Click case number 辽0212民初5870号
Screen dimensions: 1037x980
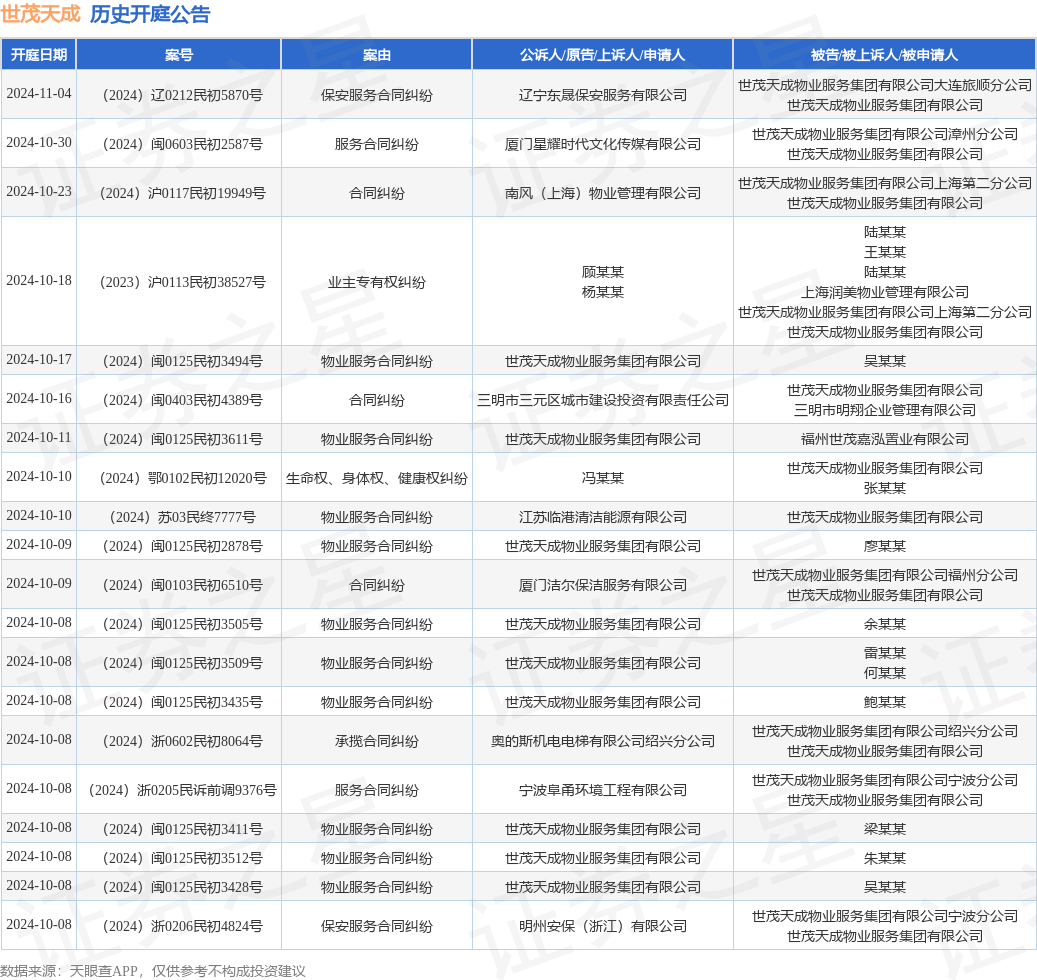point(183,95)
